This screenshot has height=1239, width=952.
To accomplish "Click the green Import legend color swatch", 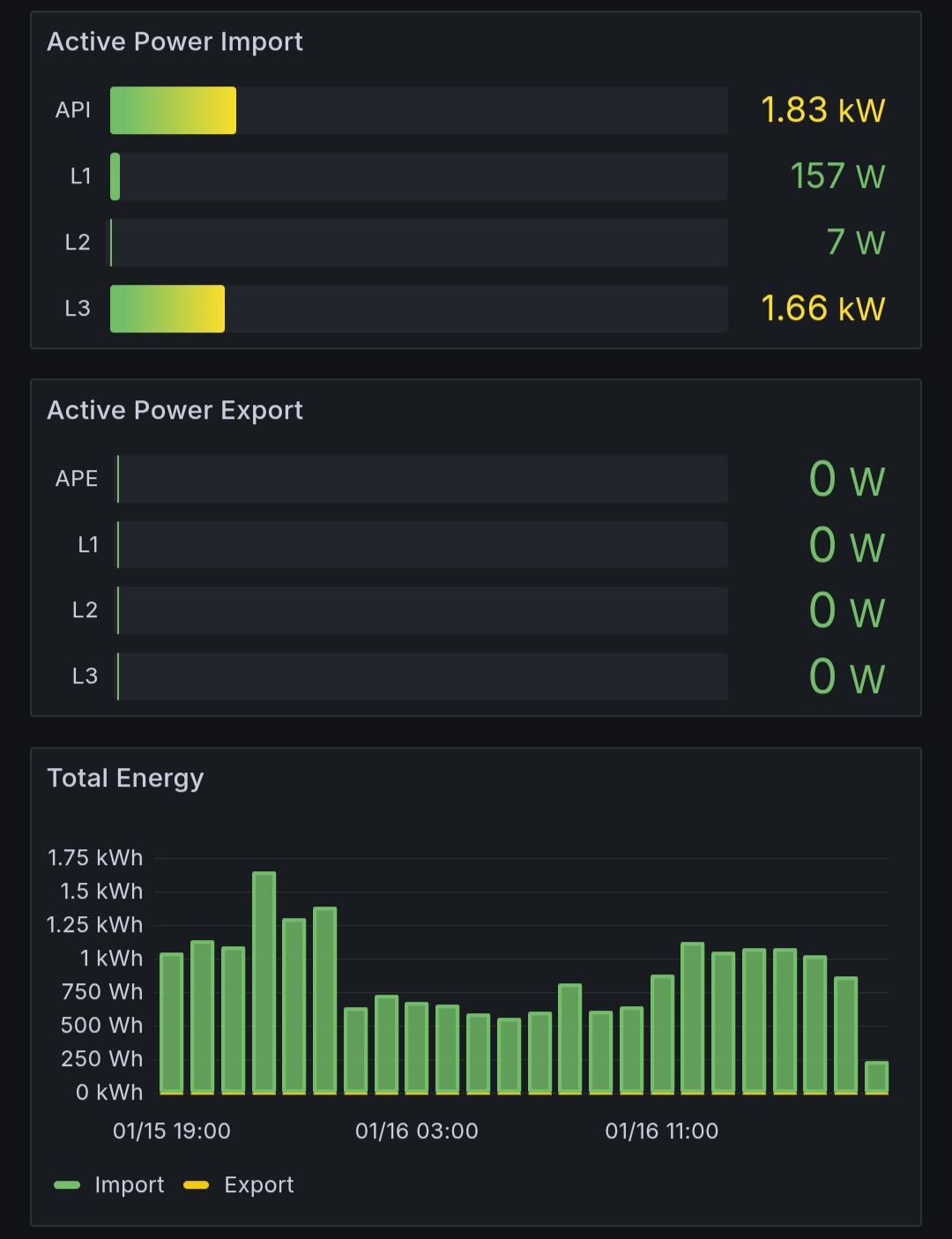I will coord(67,1185).
